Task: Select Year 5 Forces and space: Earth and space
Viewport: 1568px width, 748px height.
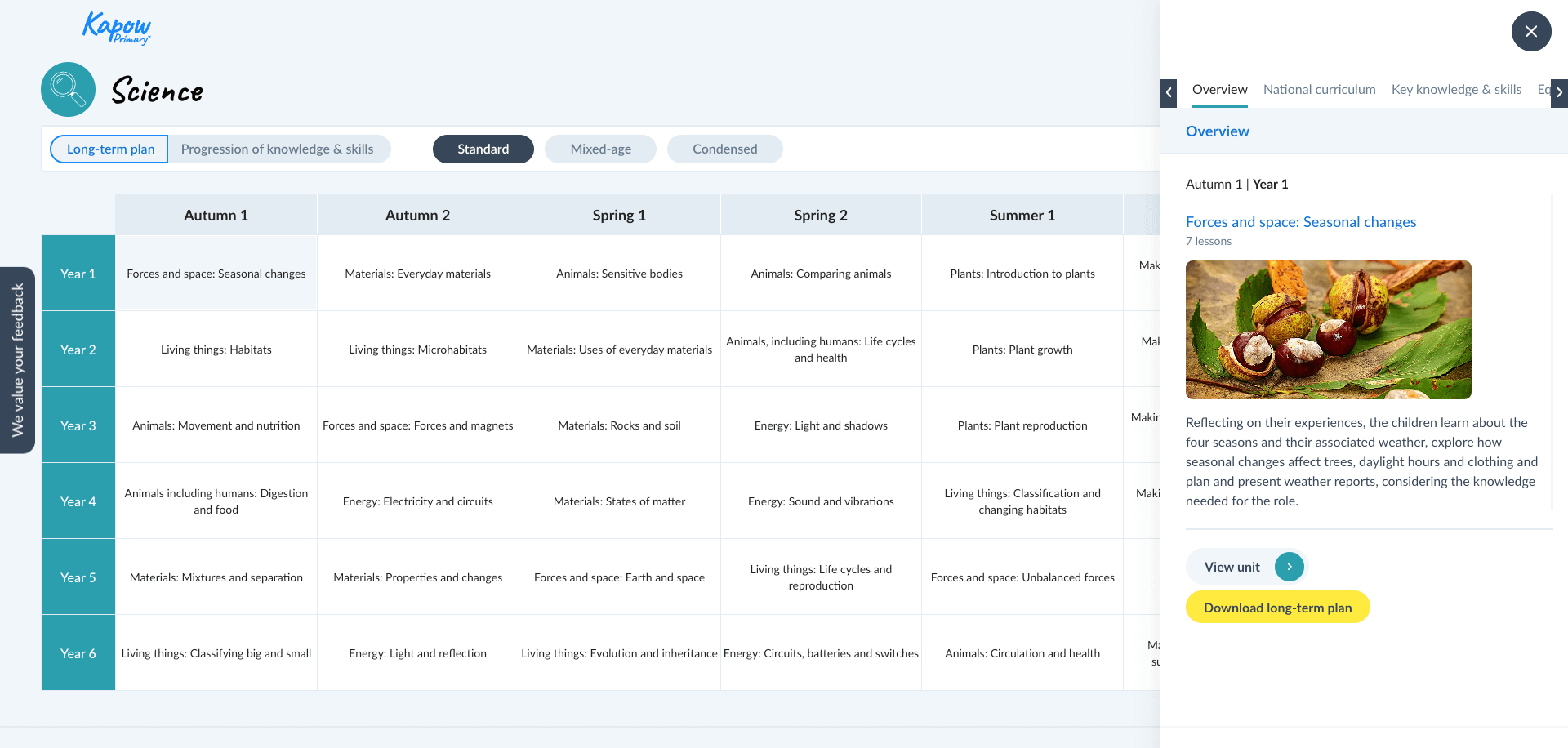Action: click(619, 577)
